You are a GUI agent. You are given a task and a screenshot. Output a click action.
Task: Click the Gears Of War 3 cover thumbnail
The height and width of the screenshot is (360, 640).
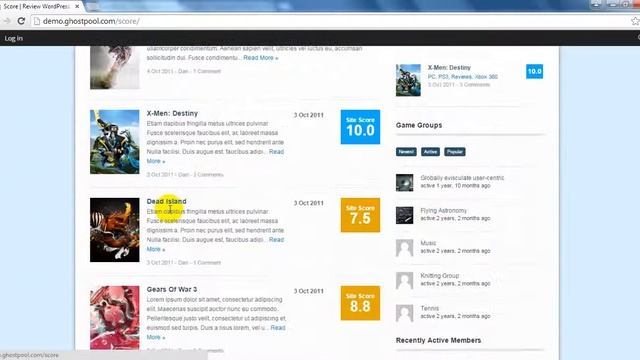(115, 318)
